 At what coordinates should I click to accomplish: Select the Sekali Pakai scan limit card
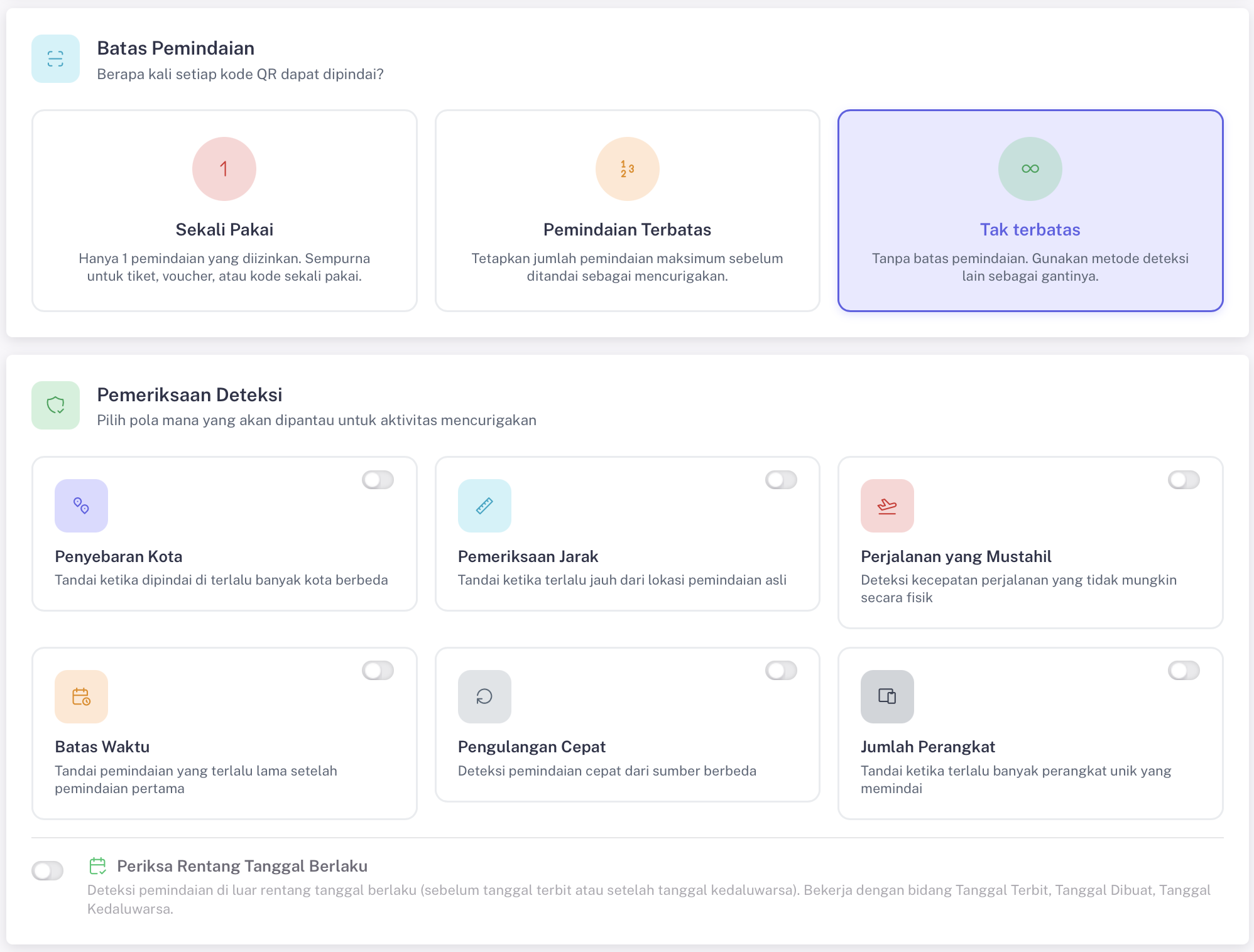(x=224, y=210)
